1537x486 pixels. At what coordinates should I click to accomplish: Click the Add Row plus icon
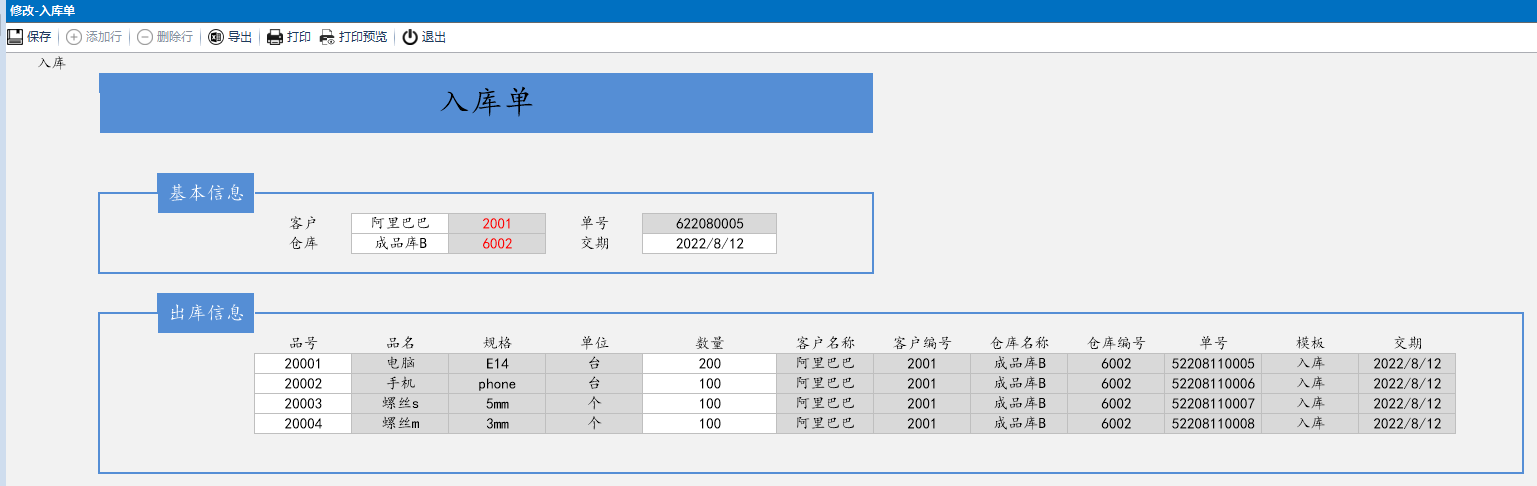(74, 37)
